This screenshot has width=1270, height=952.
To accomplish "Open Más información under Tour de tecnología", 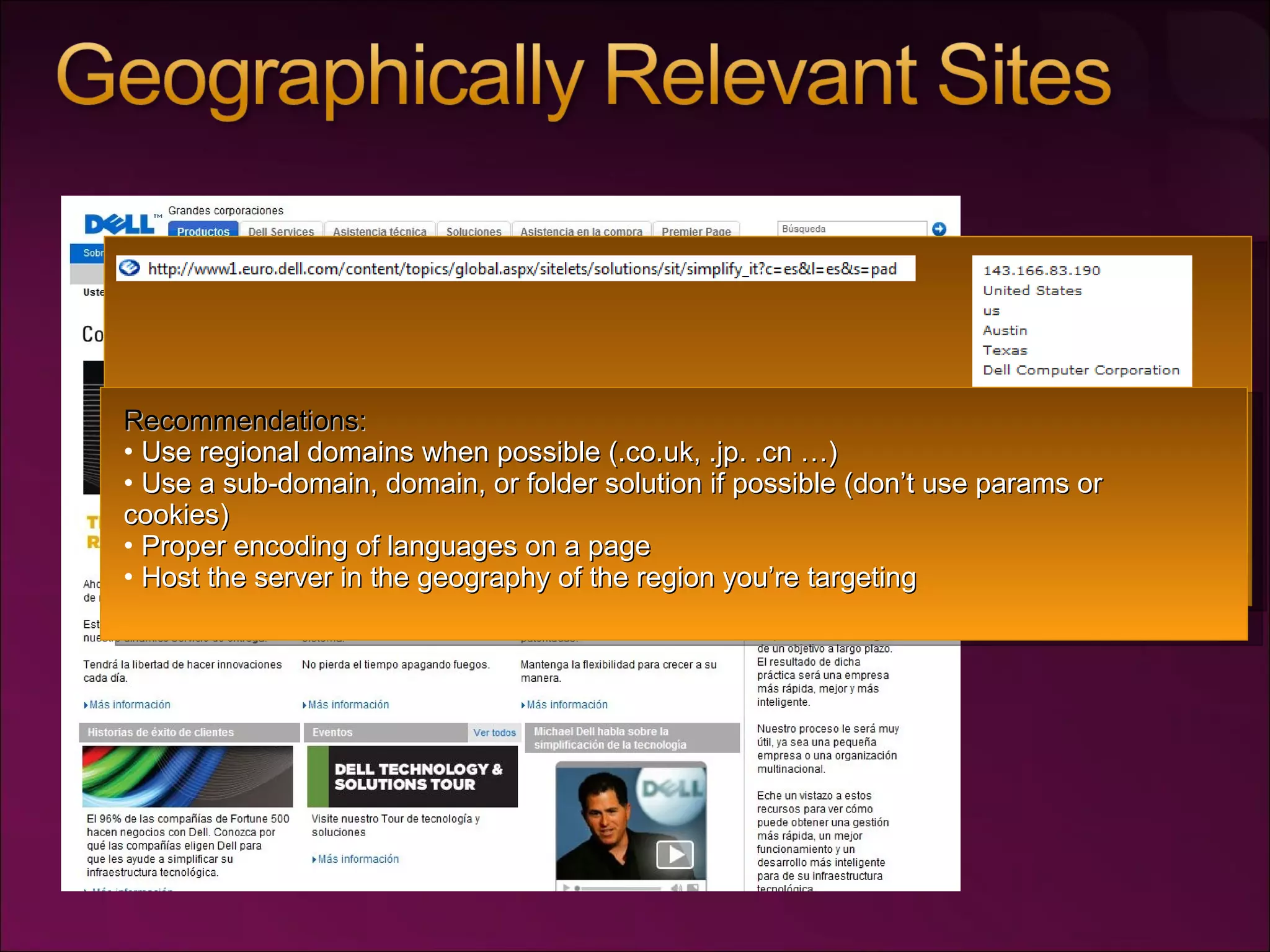I will [x=356, y=859].
